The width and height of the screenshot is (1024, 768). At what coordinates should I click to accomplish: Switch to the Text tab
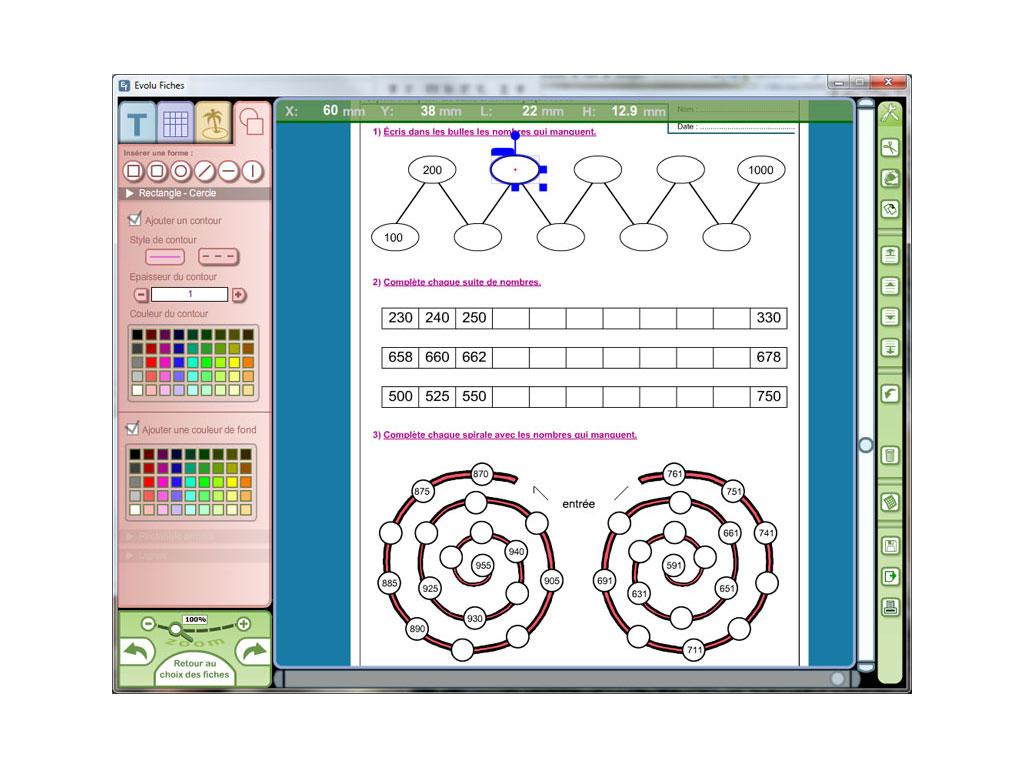[137, 125]
